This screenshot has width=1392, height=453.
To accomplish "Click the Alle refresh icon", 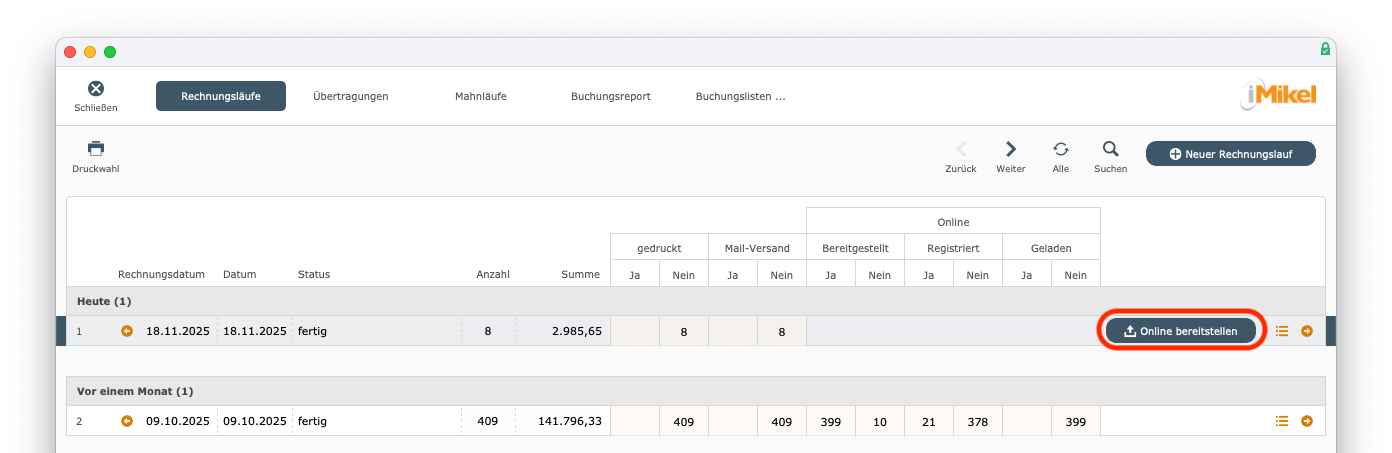I will (x=1061, y=149).
